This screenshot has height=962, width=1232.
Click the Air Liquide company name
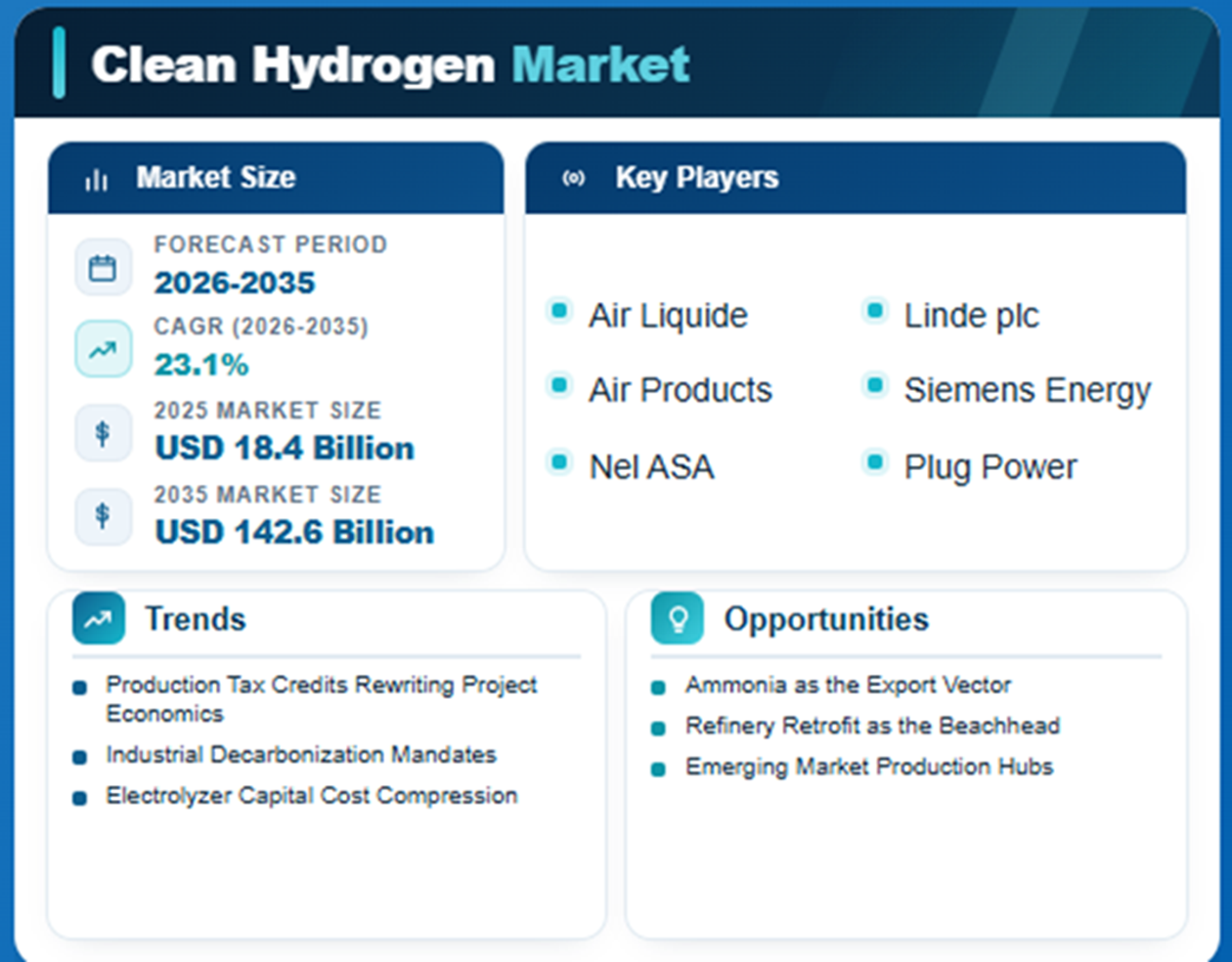pos(668,316)
